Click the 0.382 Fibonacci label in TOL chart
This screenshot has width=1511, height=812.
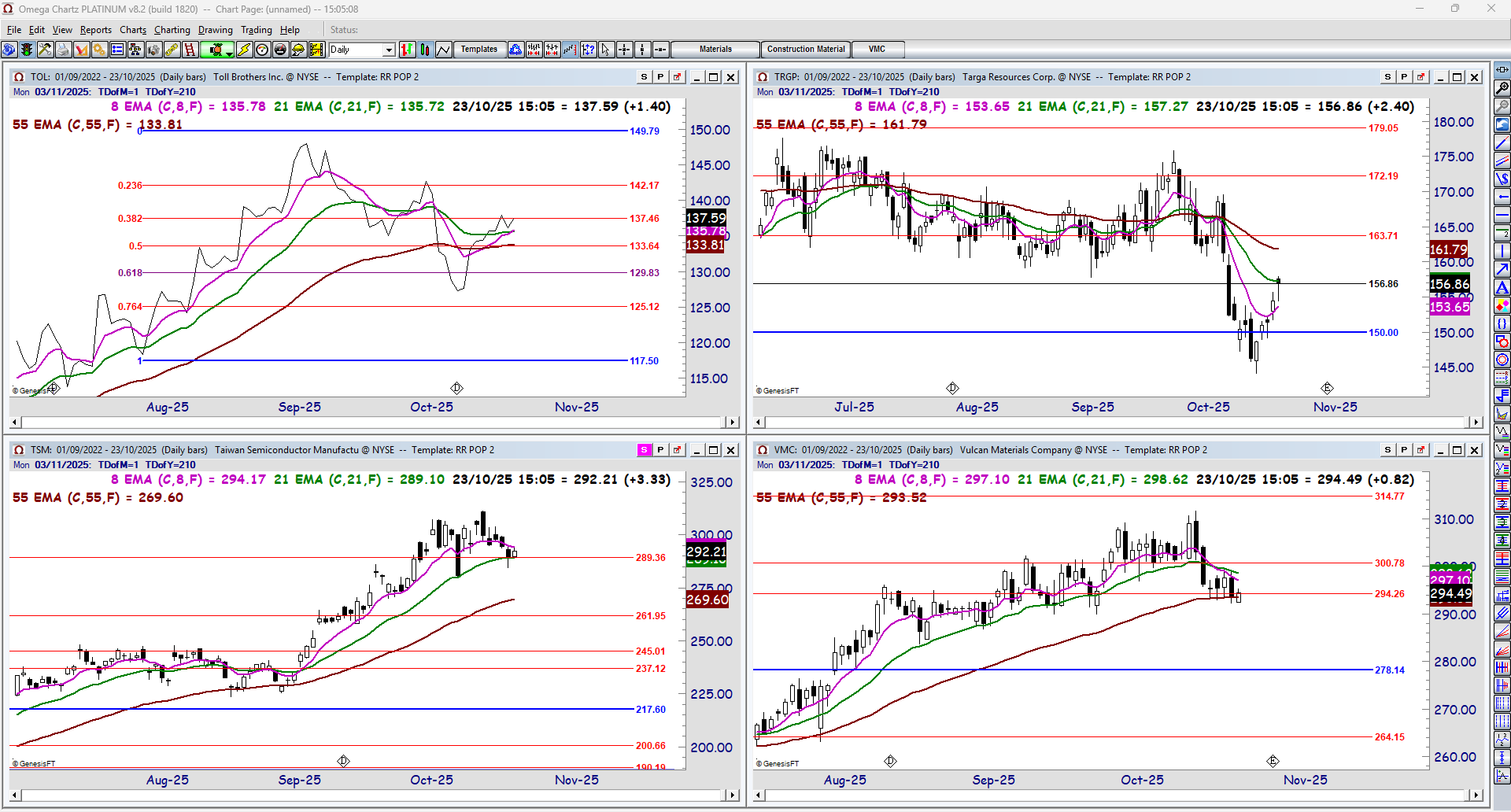tap(130, 219)
